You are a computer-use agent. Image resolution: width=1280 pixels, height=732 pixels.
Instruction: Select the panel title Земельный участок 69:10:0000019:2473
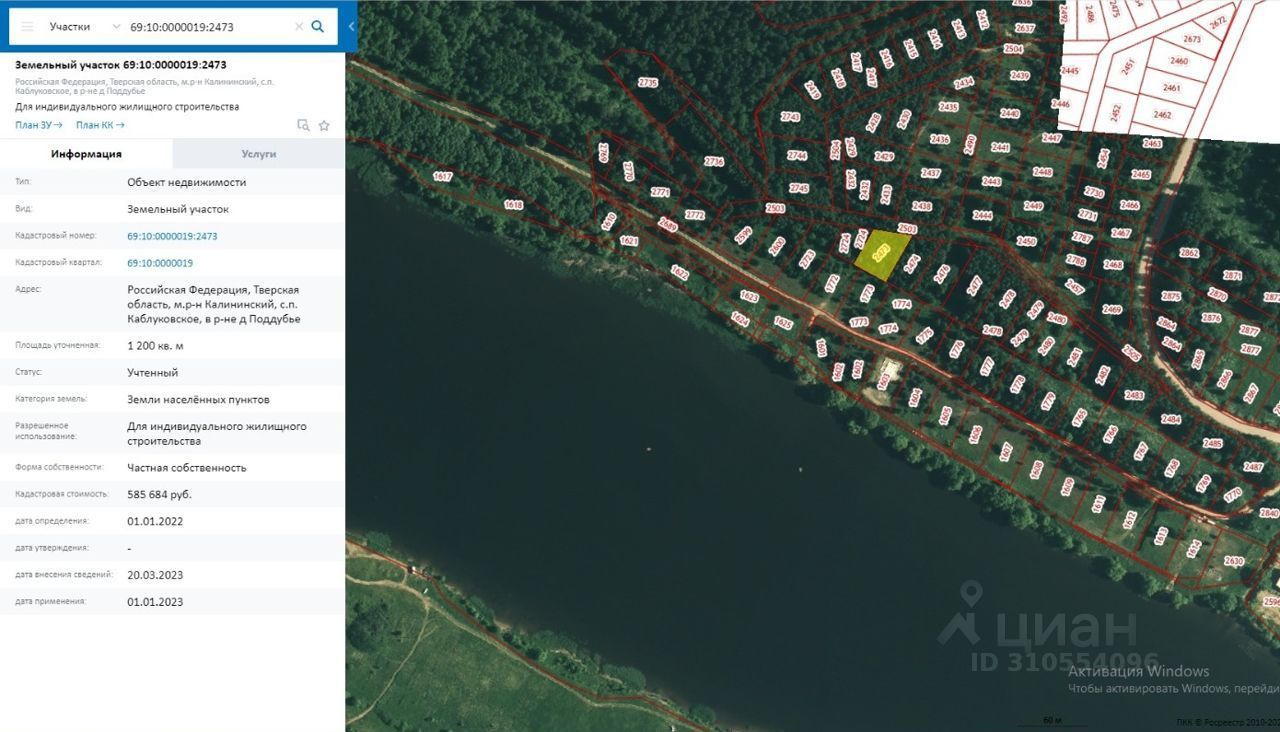coord(121,65)
